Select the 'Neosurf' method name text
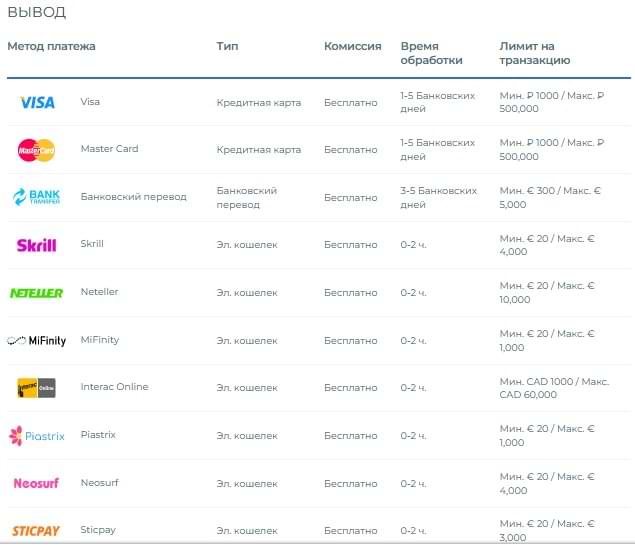The height and width of the screenshot is (545, 635). (99, 483)
